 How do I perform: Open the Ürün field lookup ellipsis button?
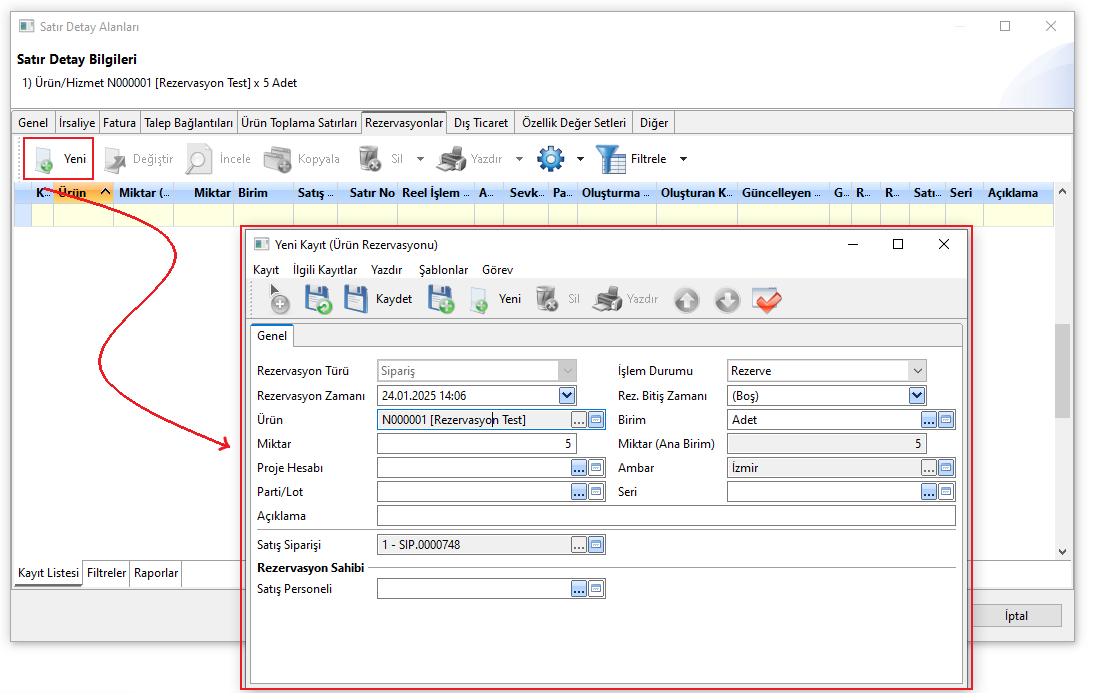coord(579,420)
